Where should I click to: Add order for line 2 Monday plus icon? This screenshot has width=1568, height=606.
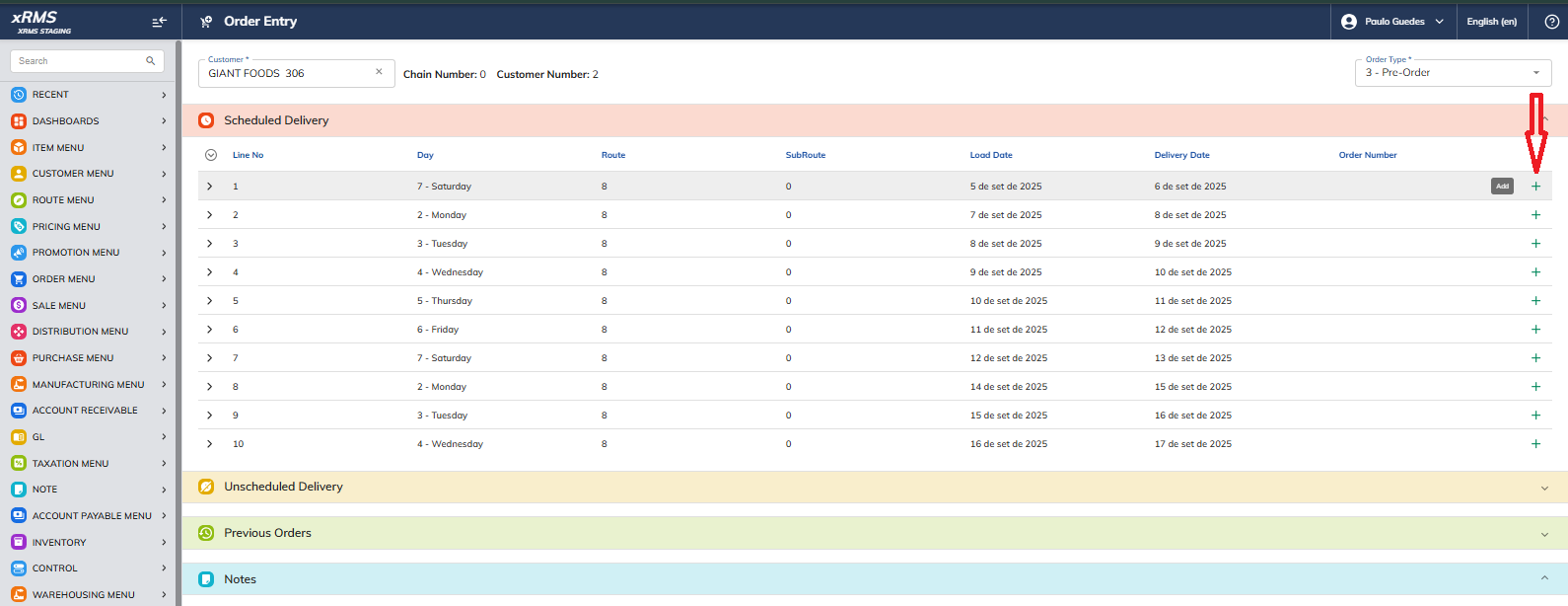[x=1535, y=215]
